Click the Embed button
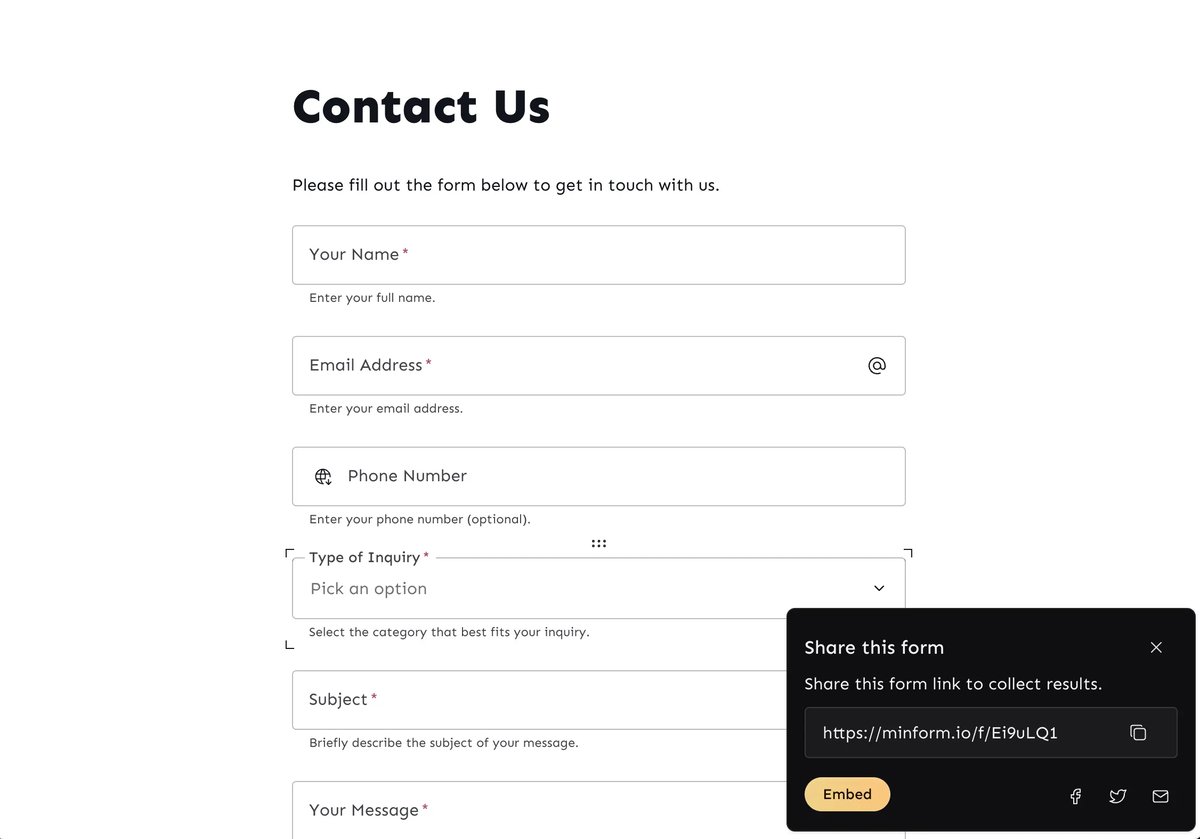This screenshot has height=839, width=1200. 847,794
